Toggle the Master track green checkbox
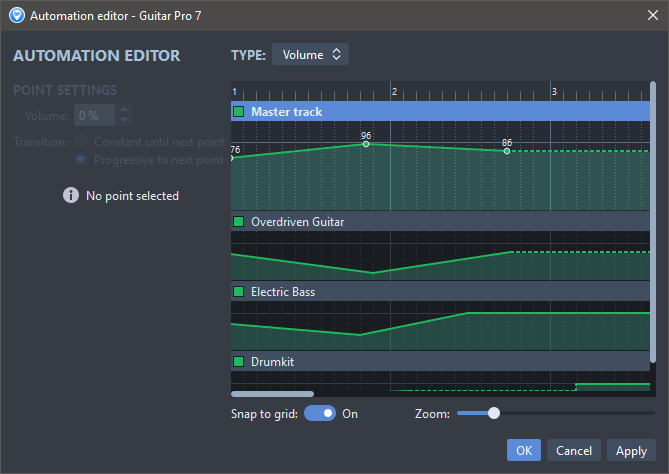This screenshot has height=474, width=669. 239,112
